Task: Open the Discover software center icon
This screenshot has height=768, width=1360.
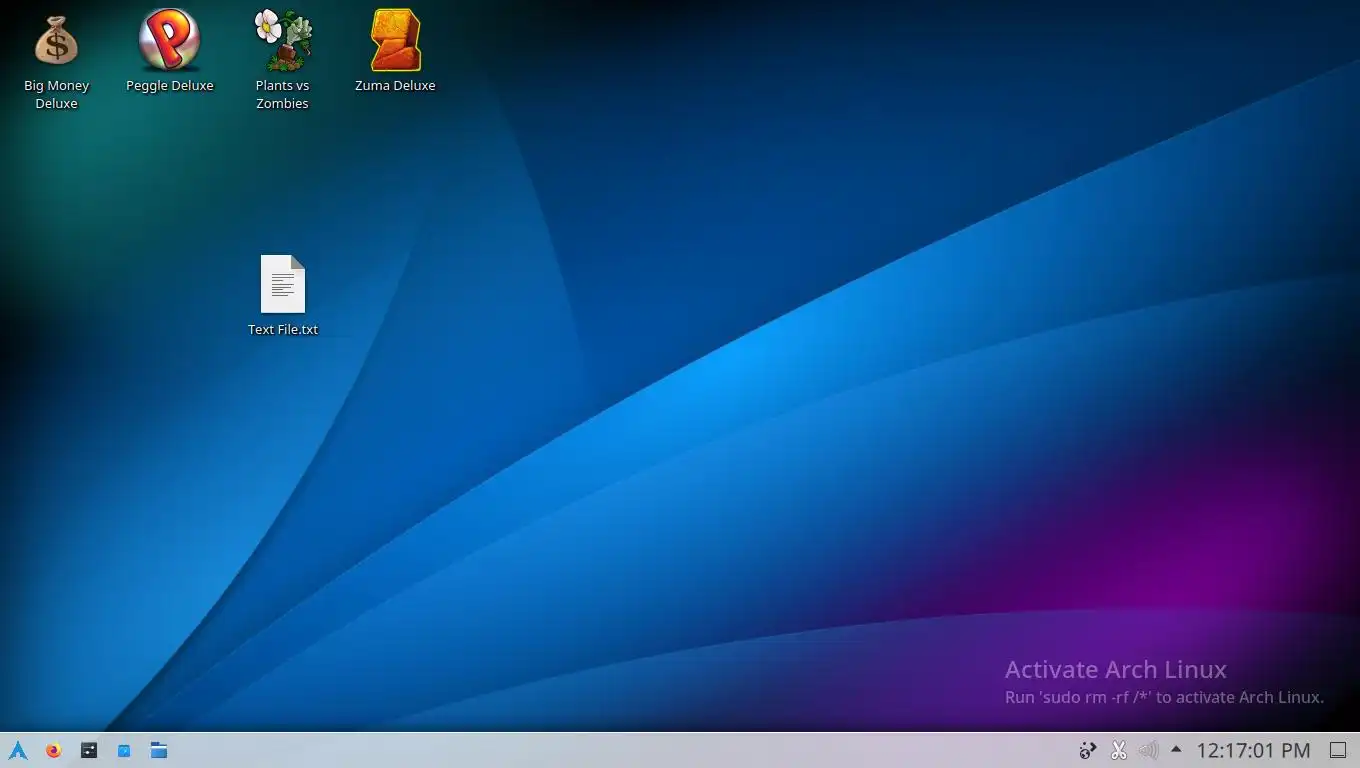Action: 124,750
